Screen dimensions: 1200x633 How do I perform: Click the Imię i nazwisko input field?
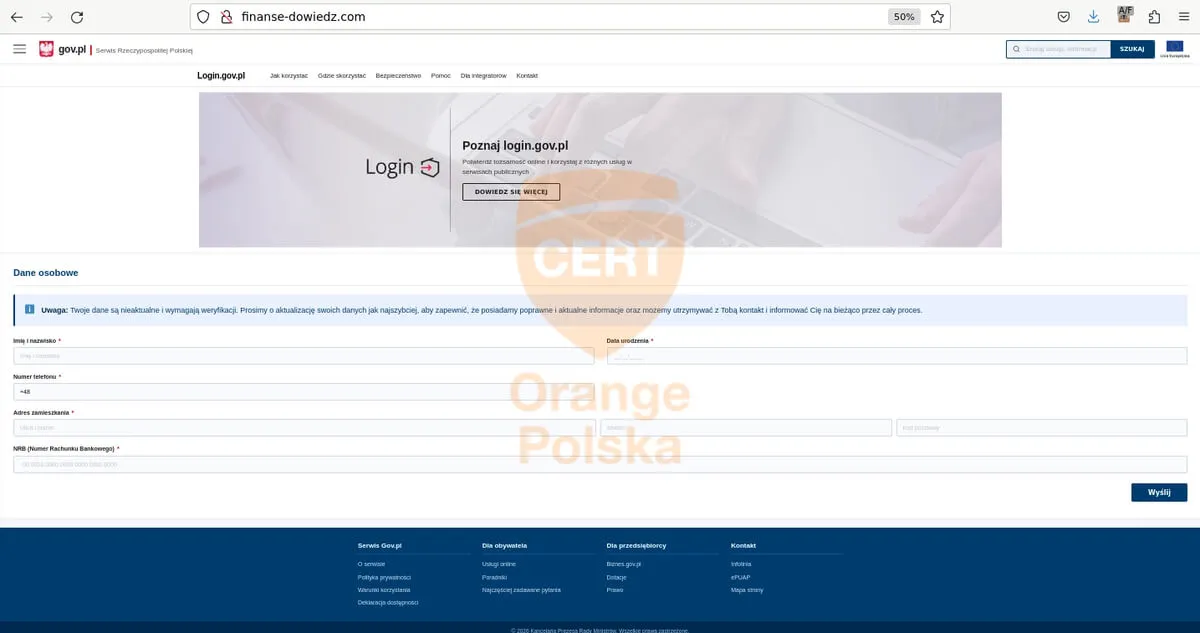click(303, 356)
